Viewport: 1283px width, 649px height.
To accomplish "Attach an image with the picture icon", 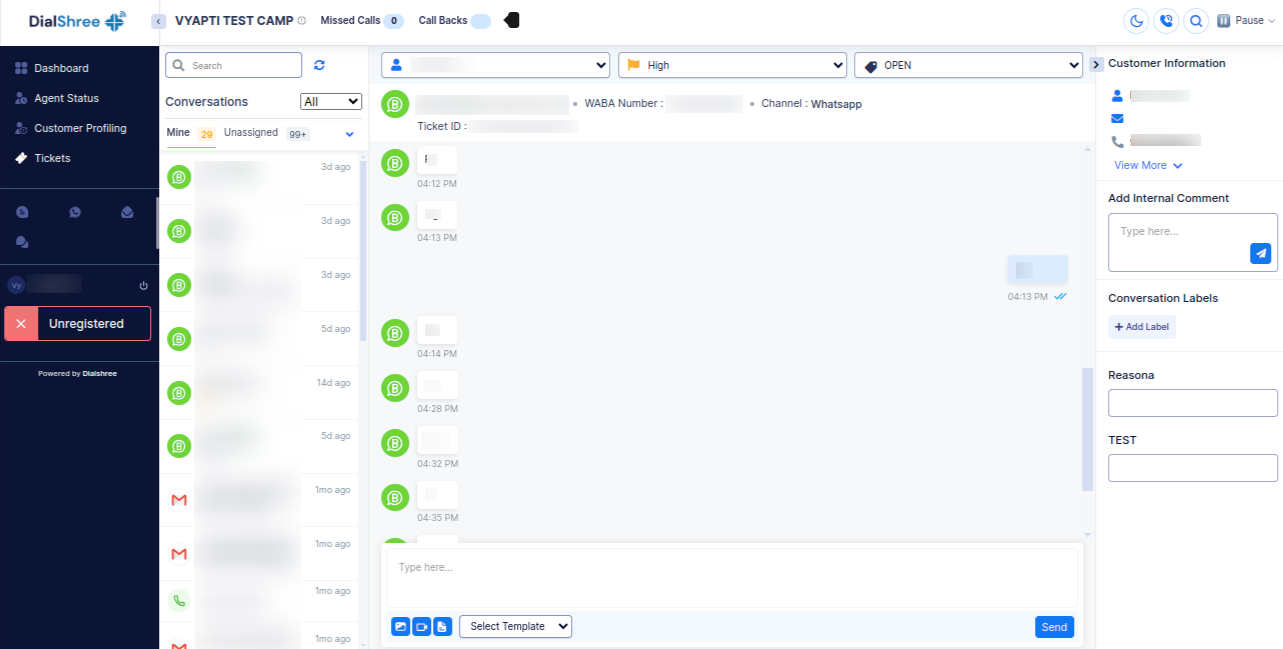I will pos(401,627).
